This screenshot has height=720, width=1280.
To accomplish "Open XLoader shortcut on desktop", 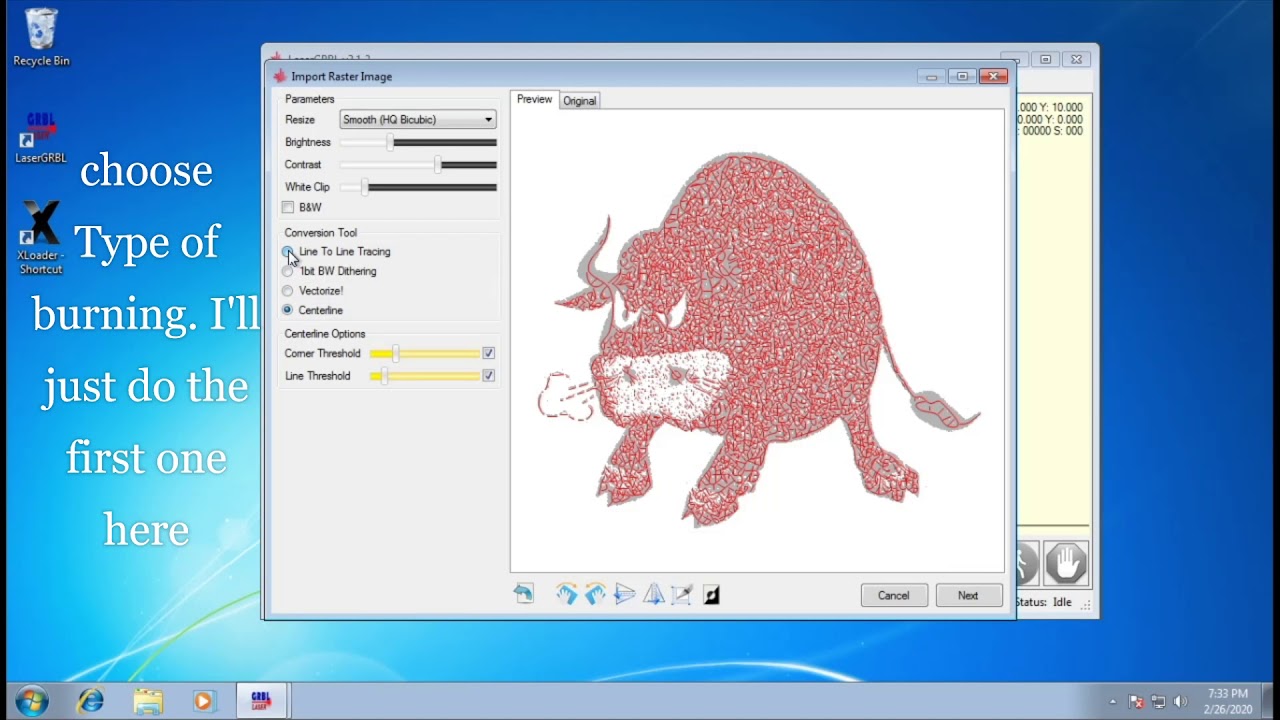I will [x=41, y=238].
